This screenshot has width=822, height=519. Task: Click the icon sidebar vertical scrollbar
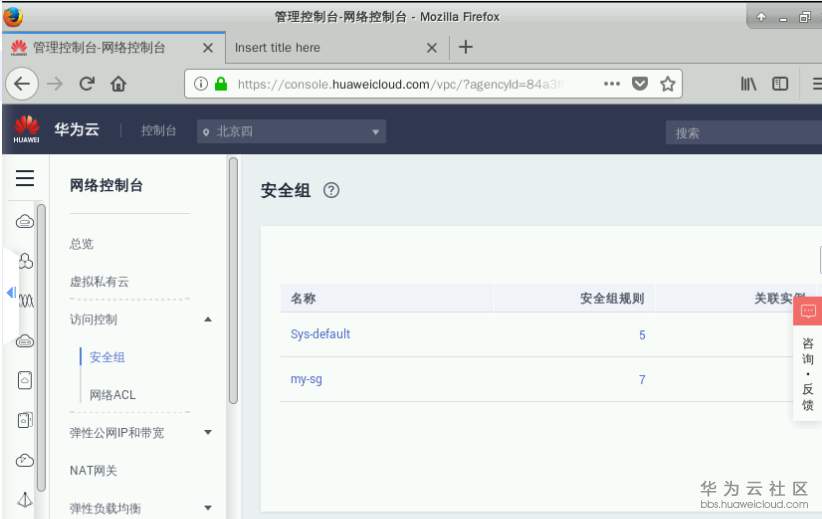point(41,348)
